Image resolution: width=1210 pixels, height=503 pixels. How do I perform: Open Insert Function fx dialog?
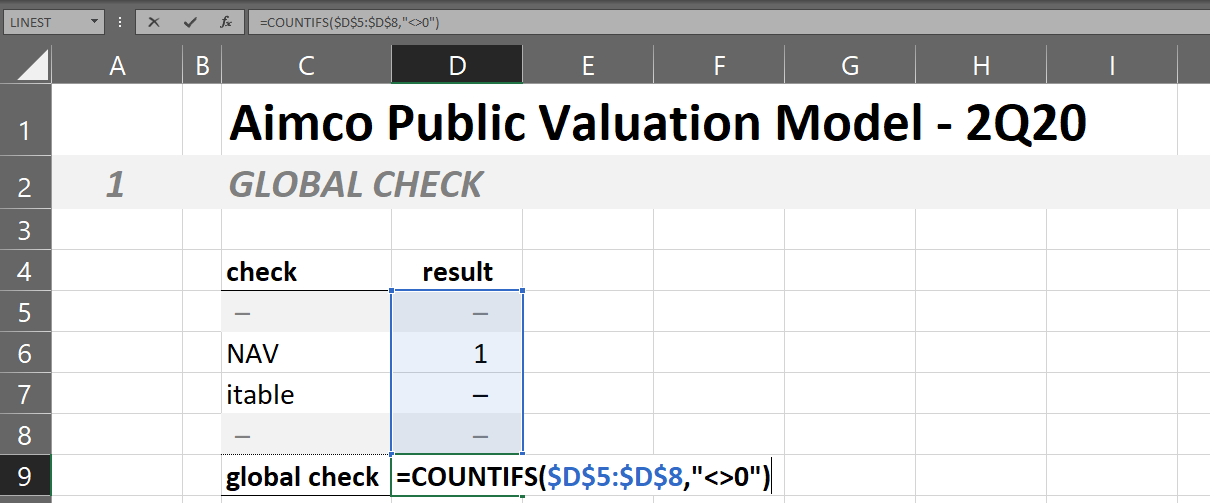(226, 21)
